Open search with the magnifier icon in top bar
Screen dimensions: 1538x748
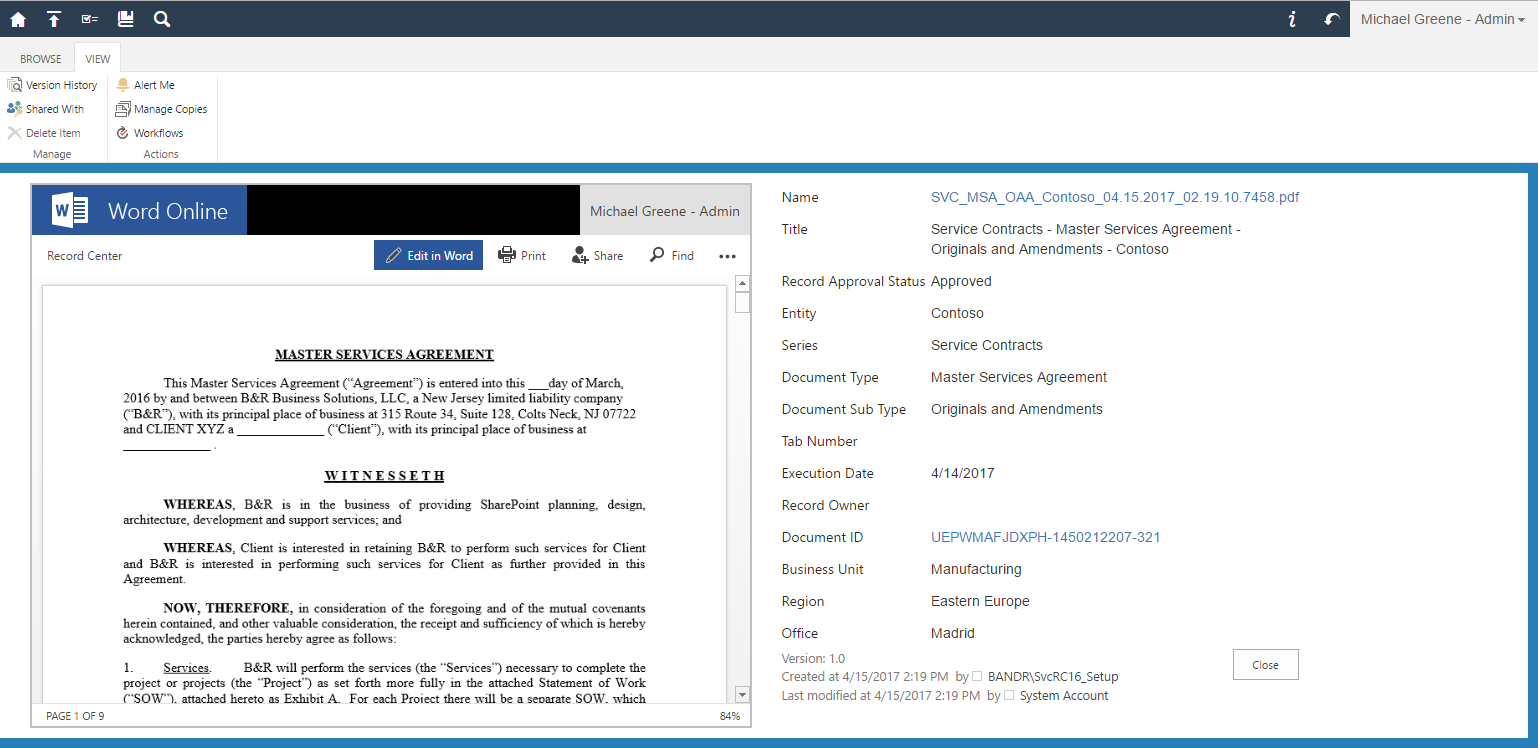click(x=161, y=19)
